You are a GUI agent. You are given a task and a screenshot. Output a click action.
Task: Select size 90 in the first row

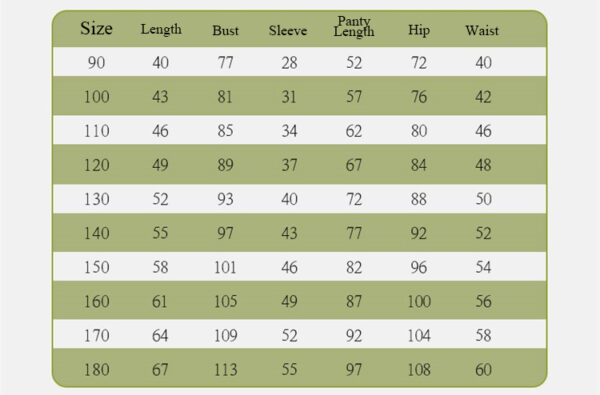[x=96, y=62]
